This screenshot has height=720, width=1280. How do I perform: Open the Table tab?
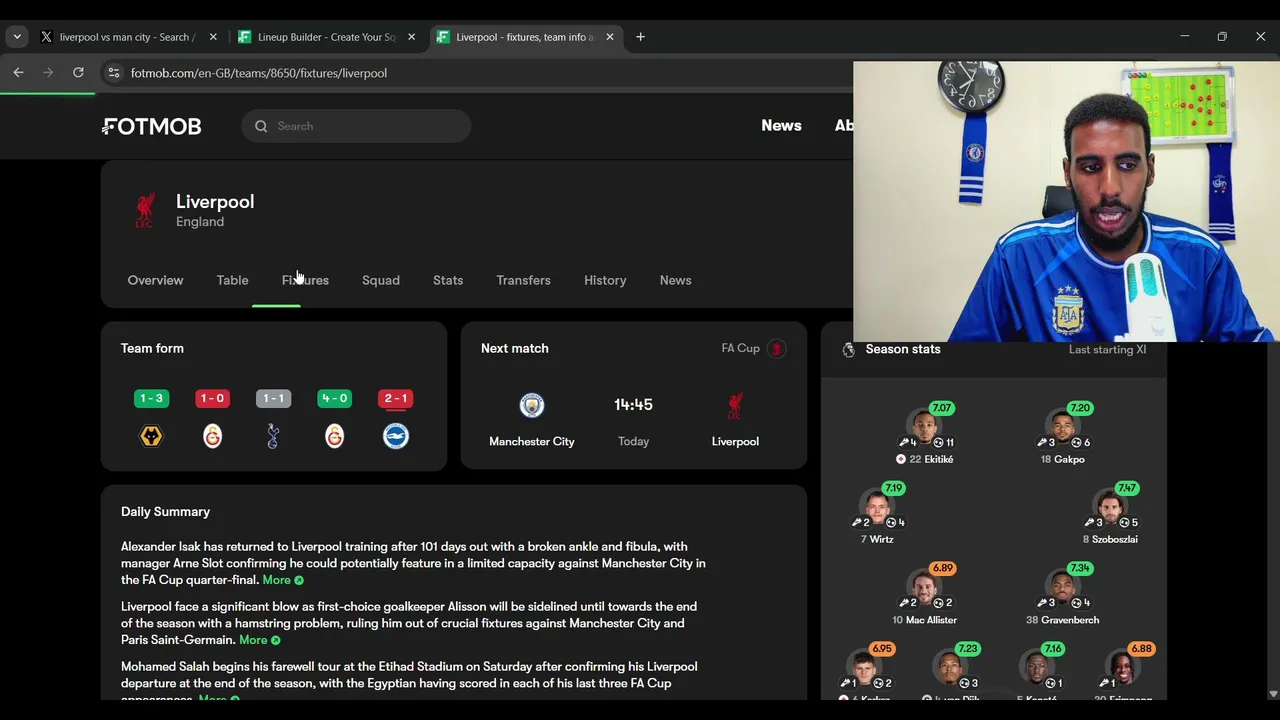click(232, 280)
